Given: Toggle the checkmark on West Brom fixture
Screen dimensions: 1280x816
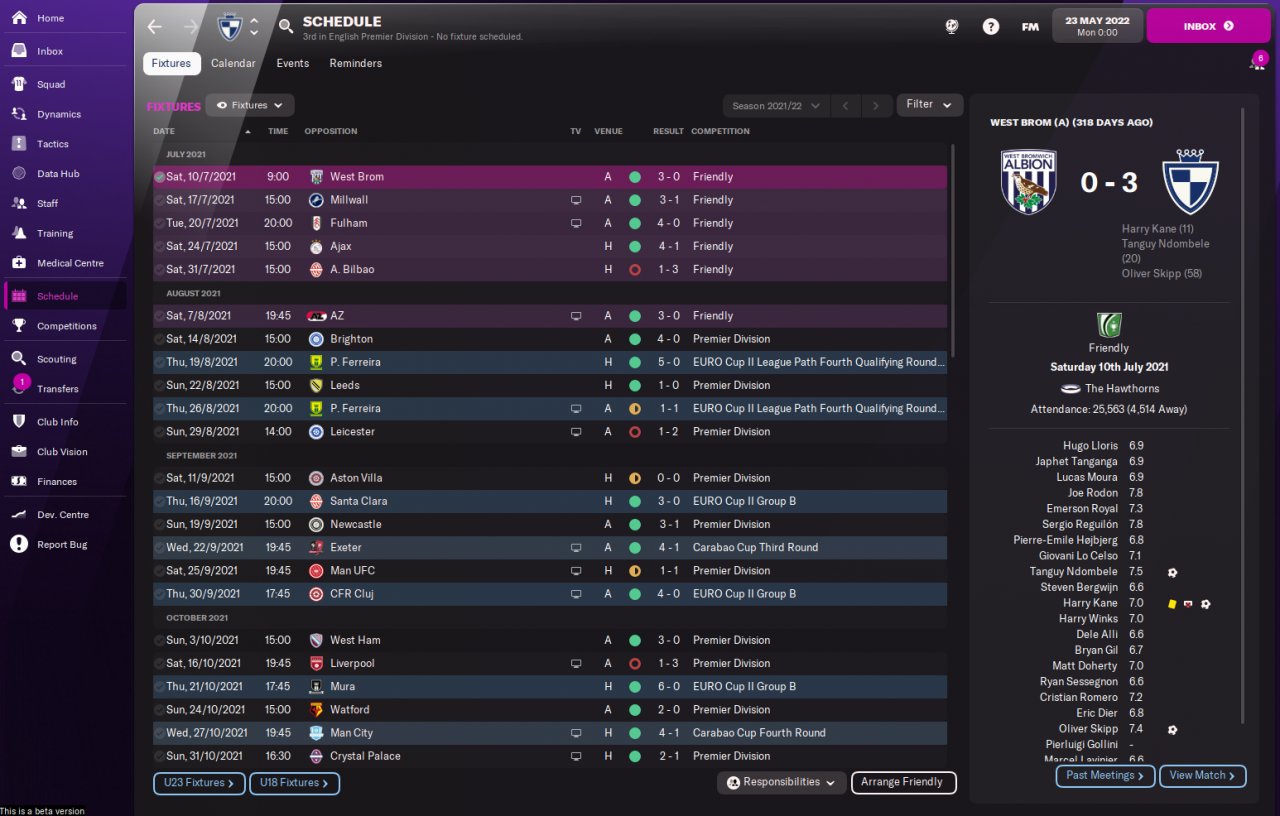Looking at the screenshot, I should pyautogui.click(x=159, y=177).
